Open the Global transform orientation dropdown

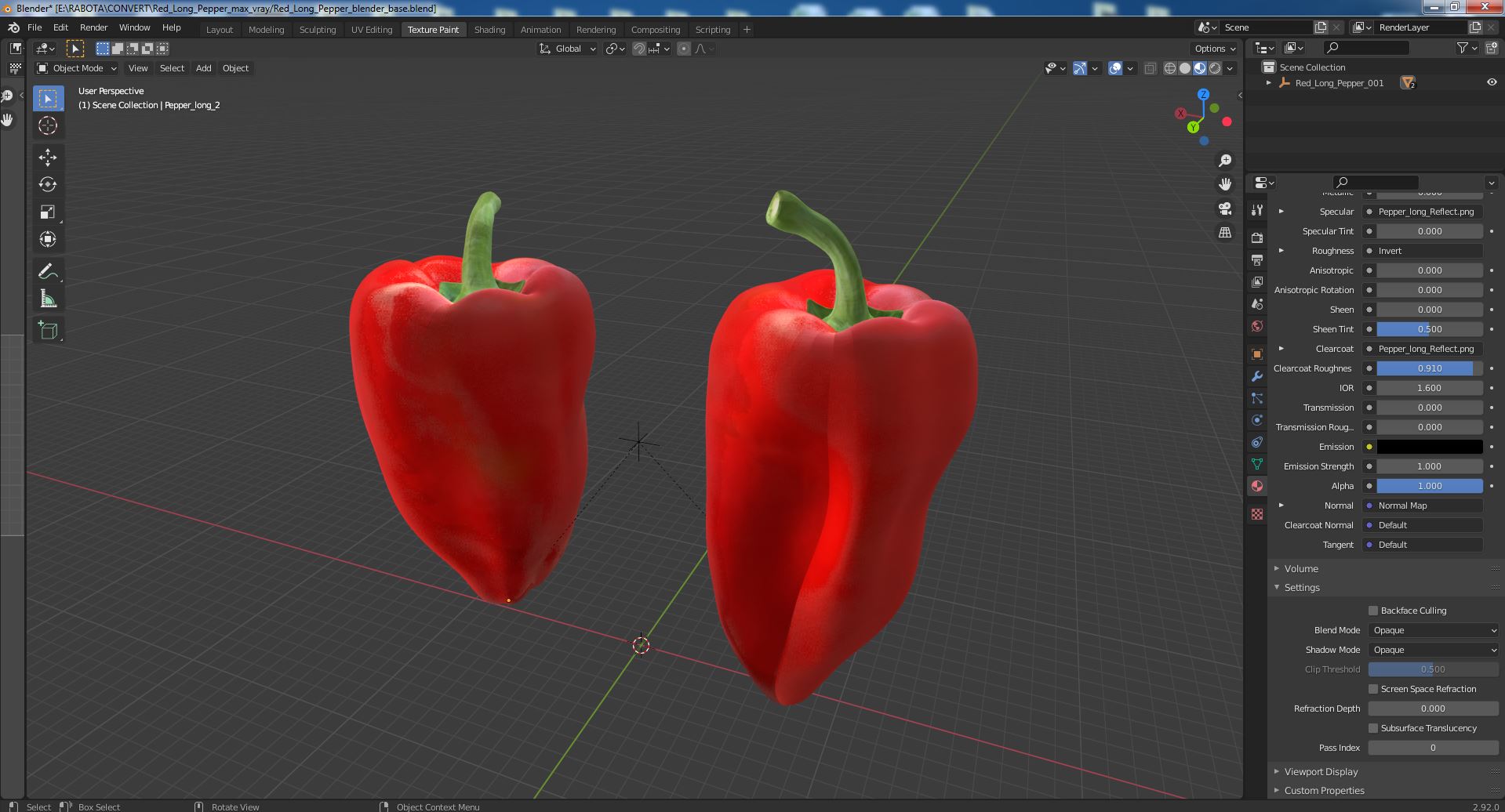567,49
